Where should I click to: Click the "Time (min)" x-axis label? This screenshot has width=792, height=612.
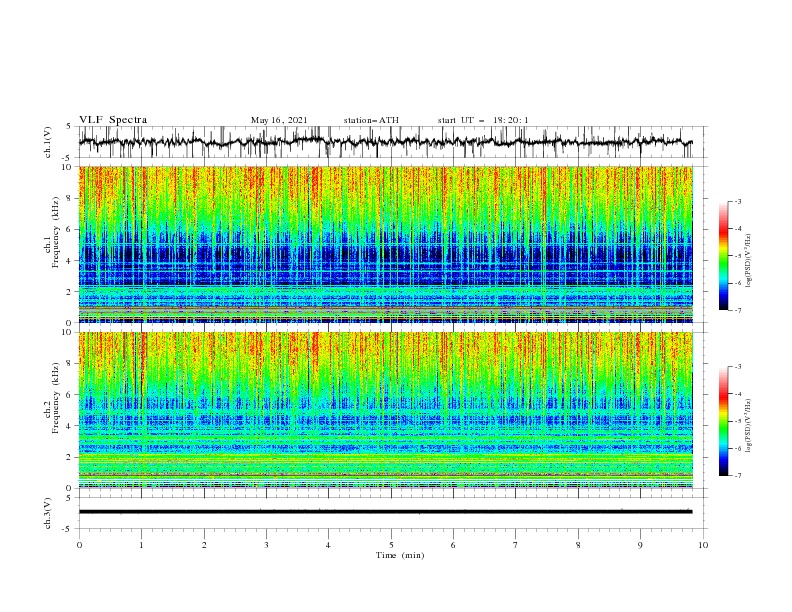(x=400, y=555)
